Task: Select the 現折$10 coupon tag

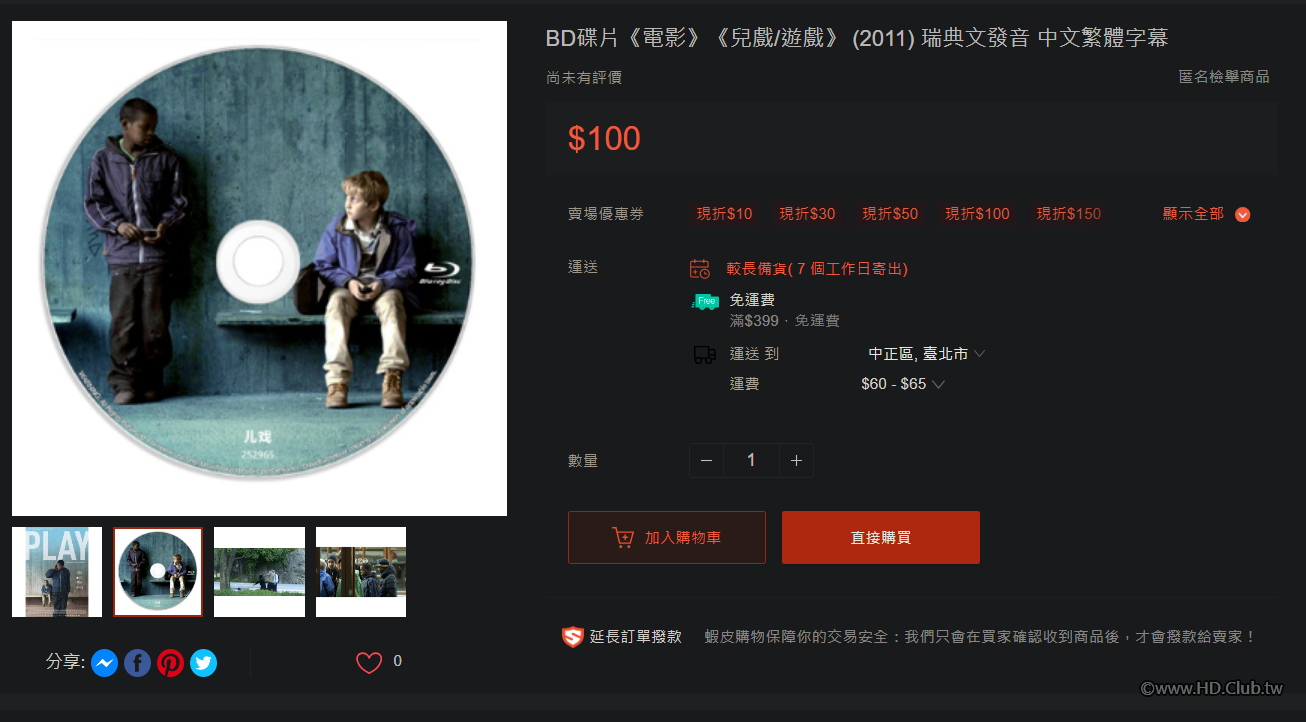Action: (x=725, y=214)
